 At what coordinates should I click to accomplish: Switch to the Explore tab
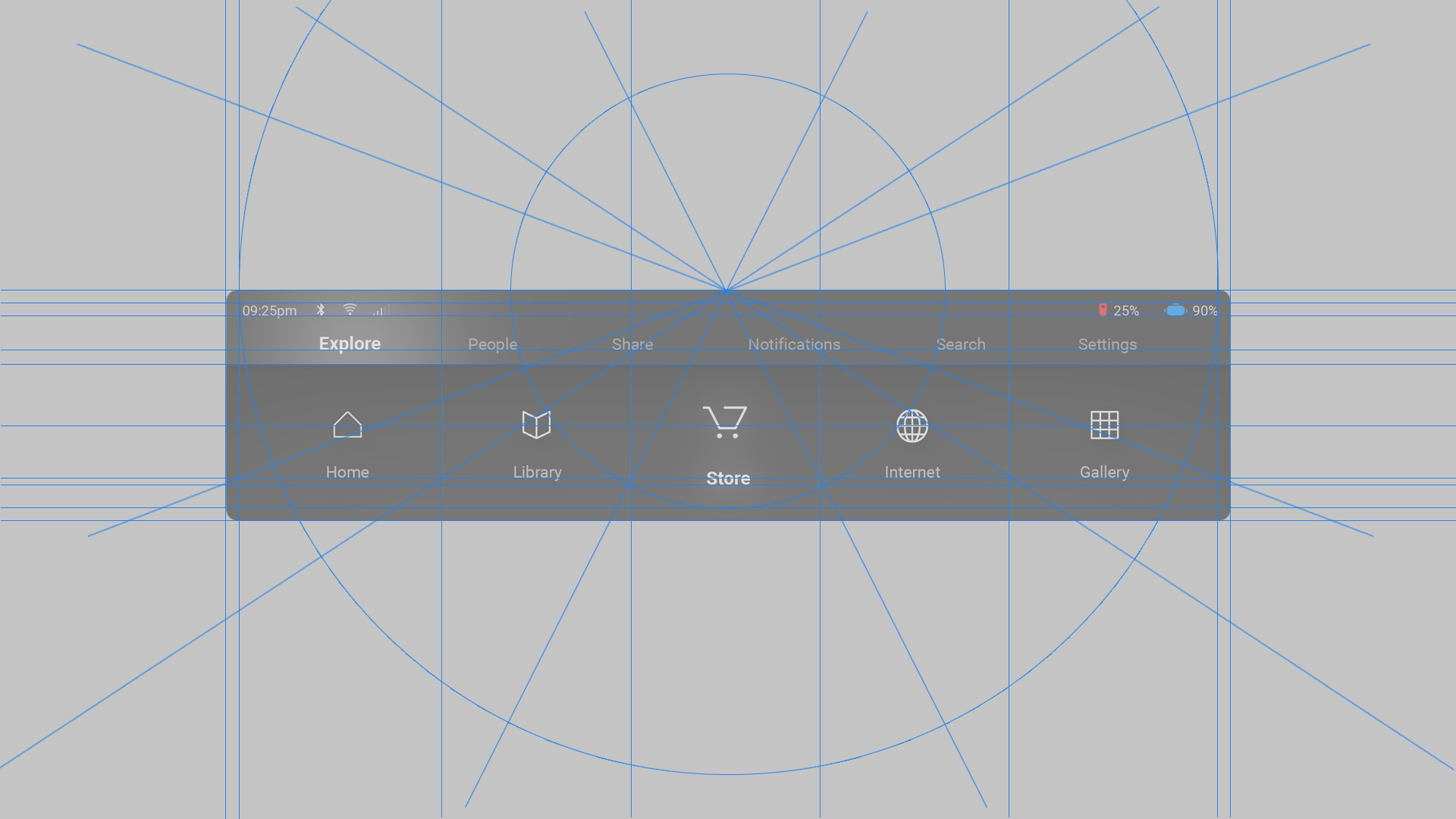350,344
